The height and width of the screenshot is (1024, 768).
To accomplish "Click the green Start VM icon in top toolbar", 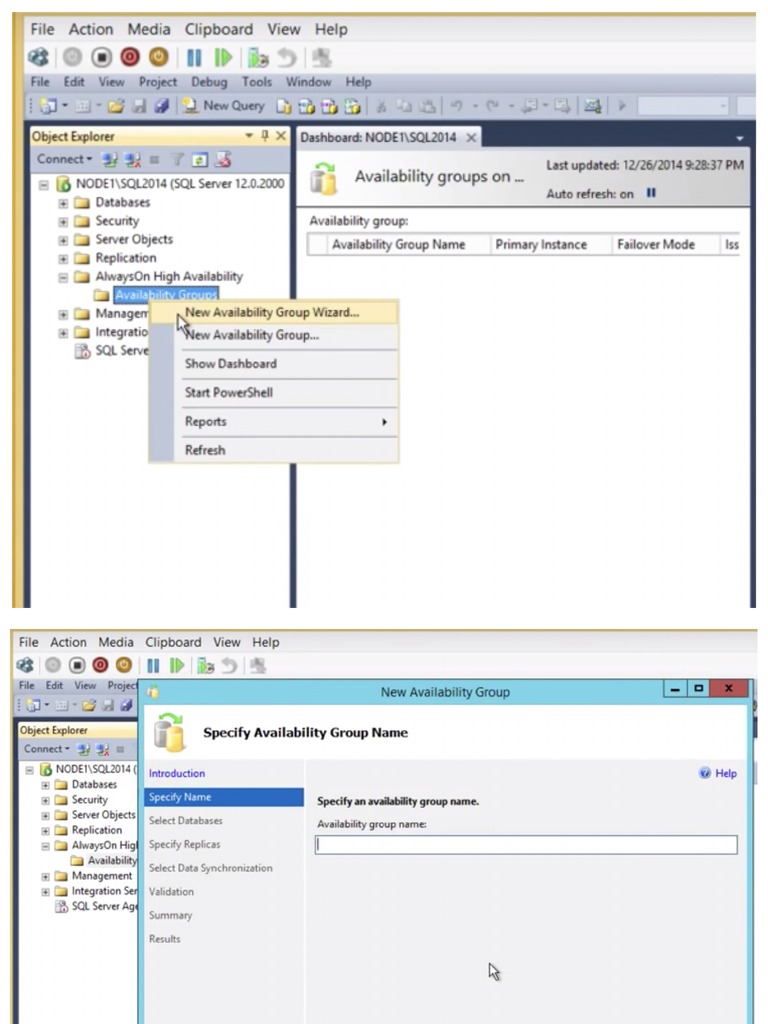I will (223, 57).
